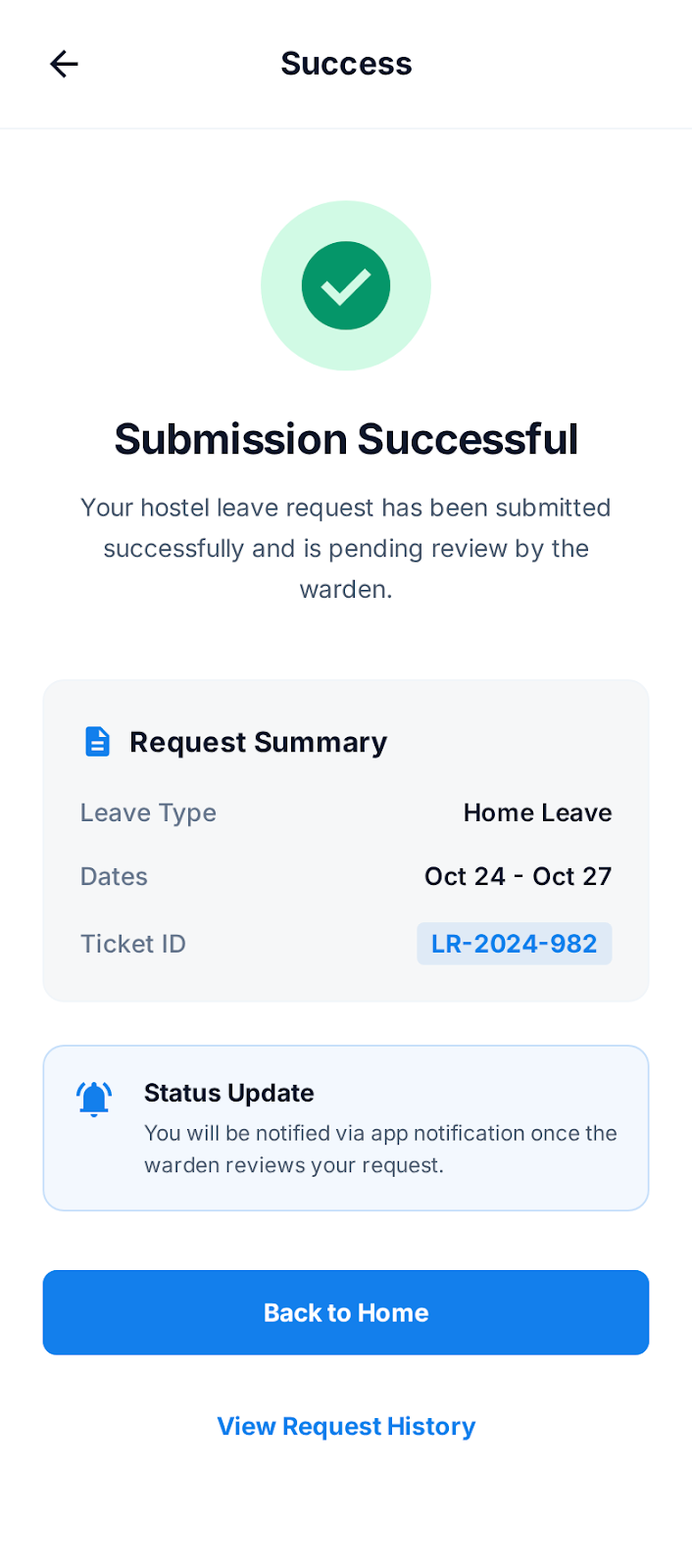Click the Leave Type label

click(x=148, y=812)
